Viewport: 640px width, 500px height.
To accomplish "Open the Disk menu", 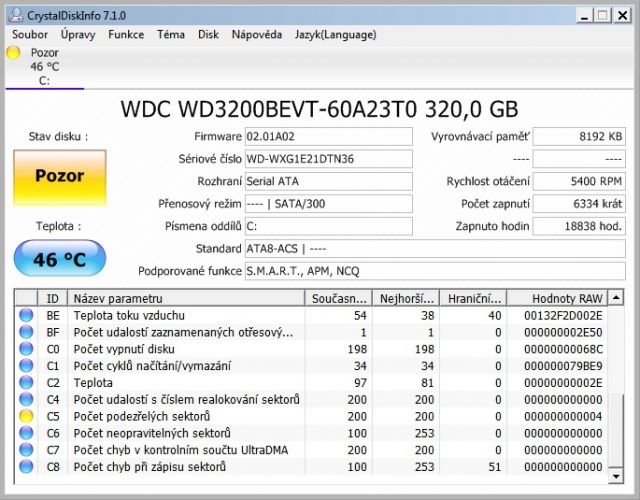I will click(208, 35).
